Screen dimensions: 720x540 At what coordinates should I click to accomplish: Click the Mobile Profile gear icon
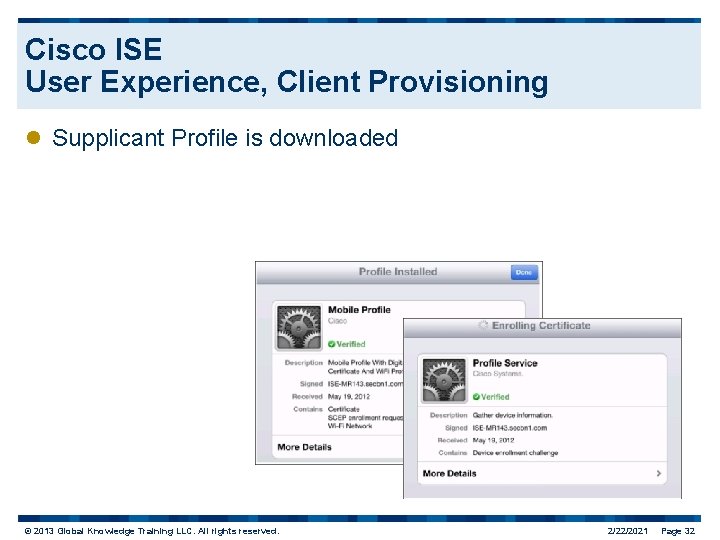click(298, 327)
